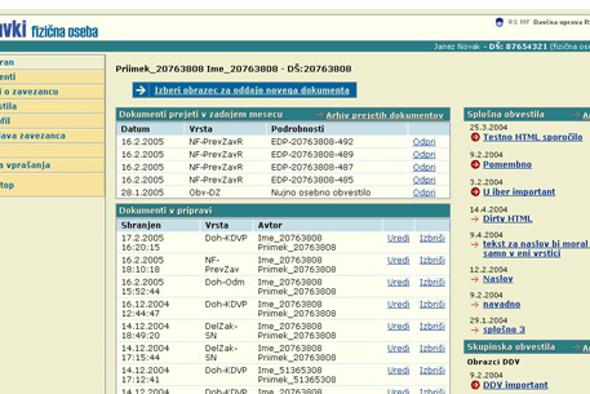This screenshot has width=590, height=394.
Task: Delete the NF-PrevZav draft saved 16.2.2005
Action: tap(432, 260)
